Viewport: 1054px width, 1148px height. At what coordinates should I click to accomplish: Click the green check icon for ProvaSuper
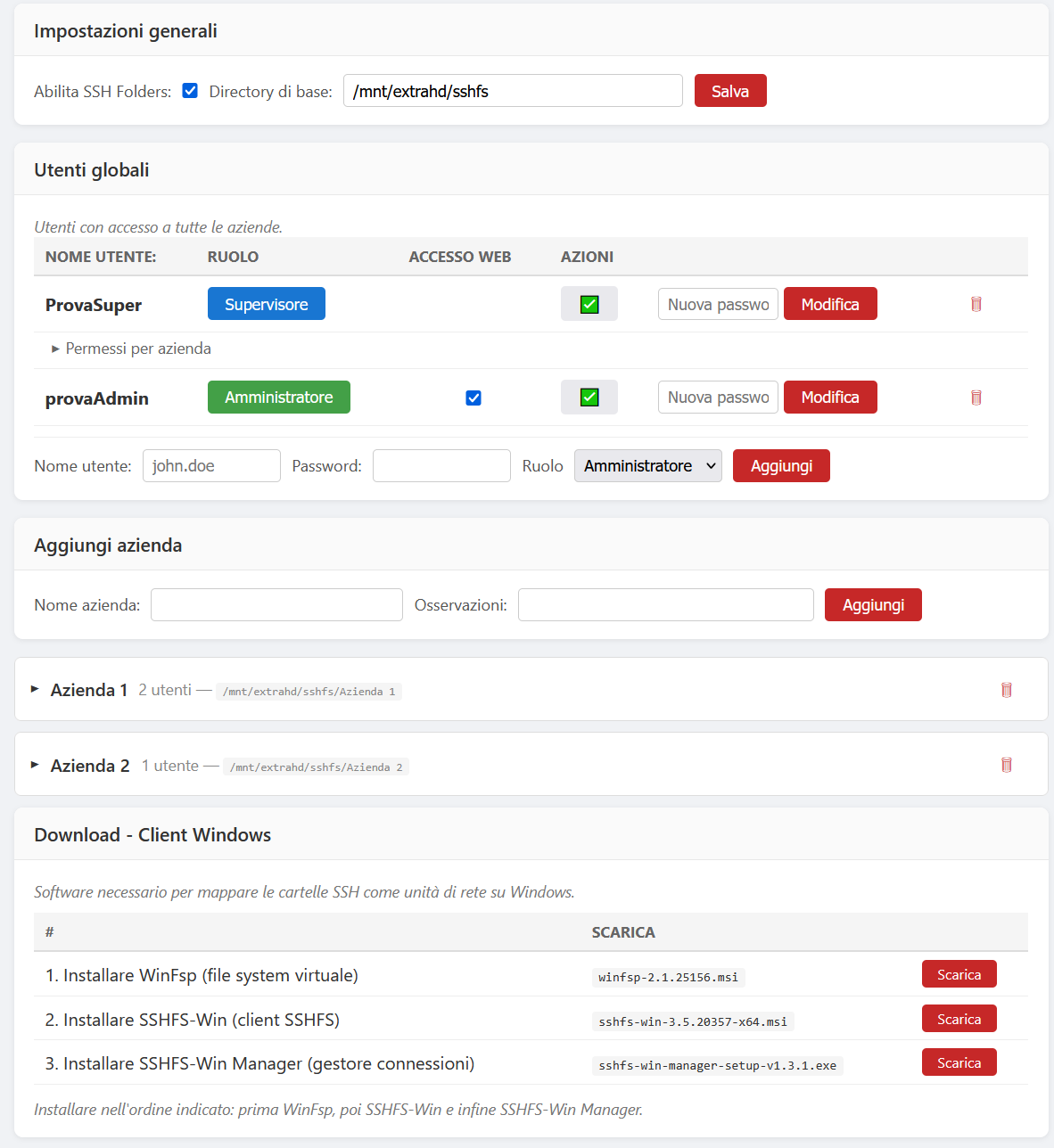click(x=589, y=304)
